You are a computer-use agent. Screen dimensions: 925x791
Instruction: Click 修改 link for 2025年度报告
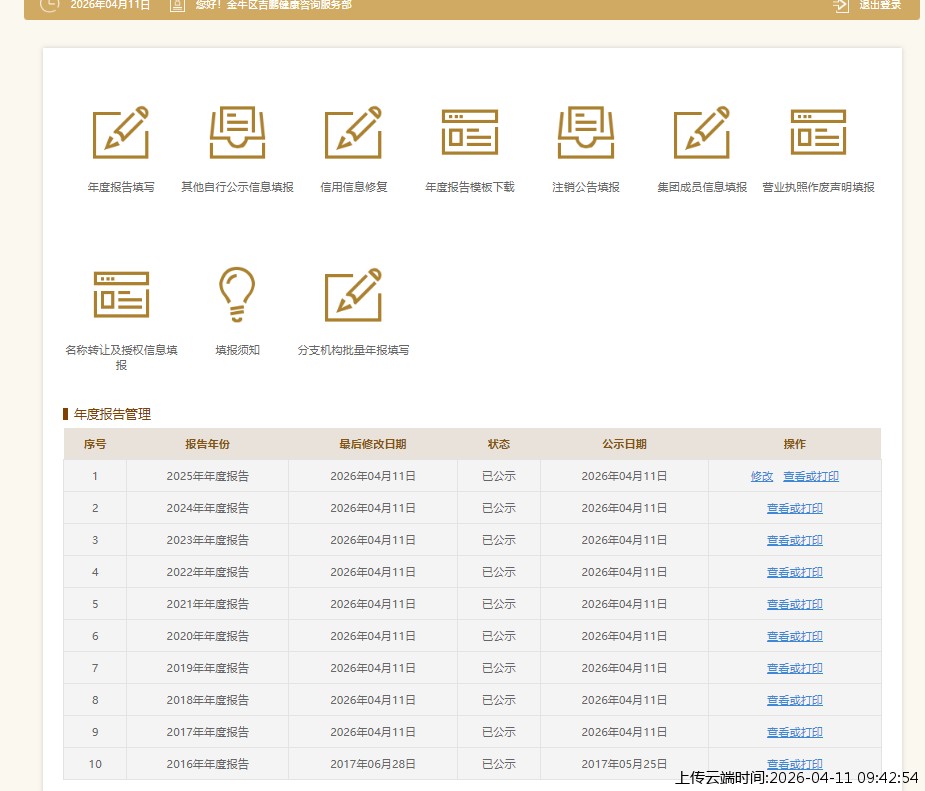click(x=762, y=476)
